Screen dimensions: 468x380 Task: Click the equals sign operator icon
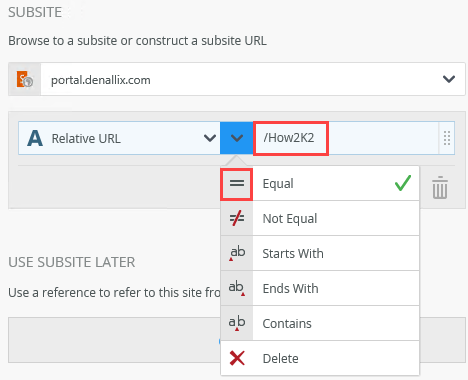coord(237,184)
